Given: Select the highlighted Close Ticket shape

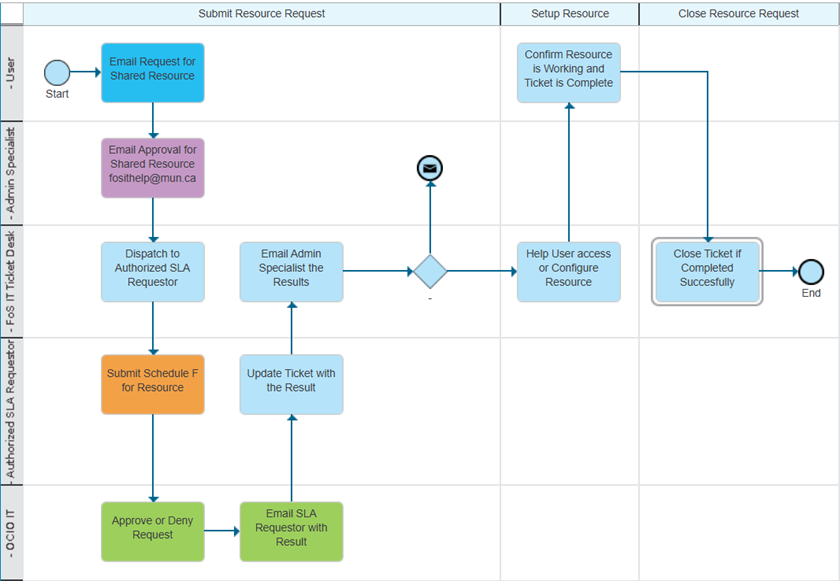Looking at the screenshot, I should [x=707, y=270].
